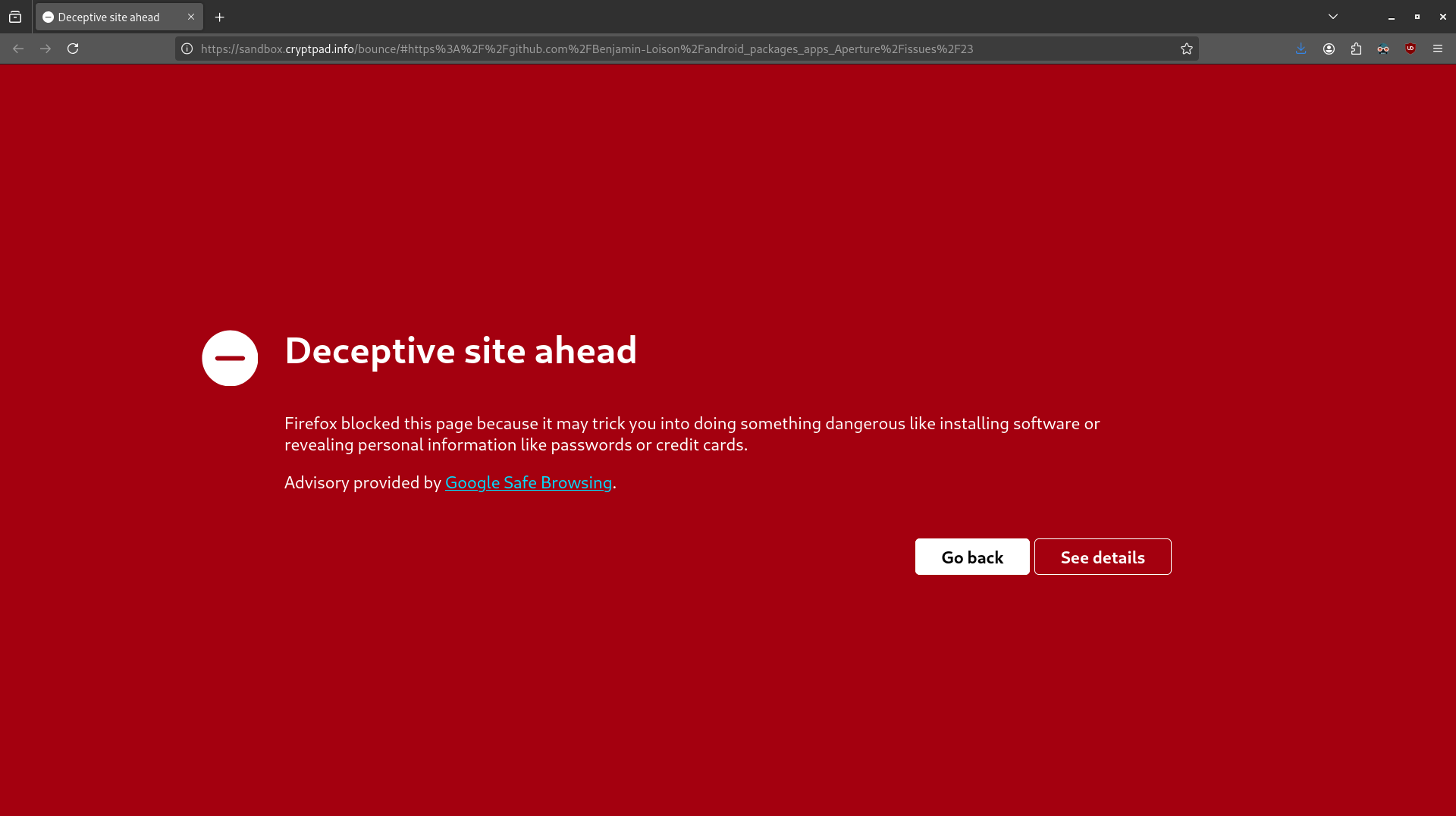This screenshot has width=1456, height=816.
Task: Close the 'Deceptive site ahead' tab
Action: [191, 17]
